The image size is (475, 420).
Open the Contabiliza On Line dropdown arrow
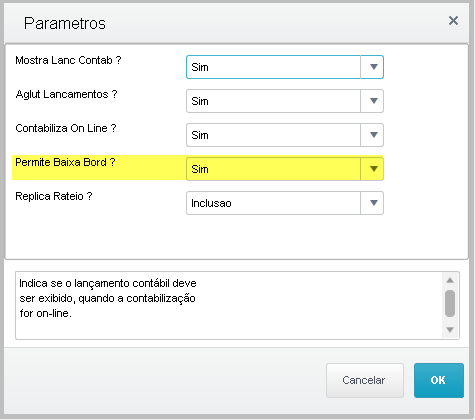coord(373,135)
